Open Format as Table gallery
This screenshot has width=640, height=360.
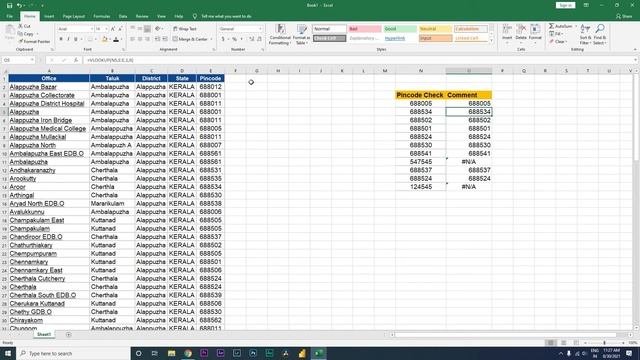(301, 34)
